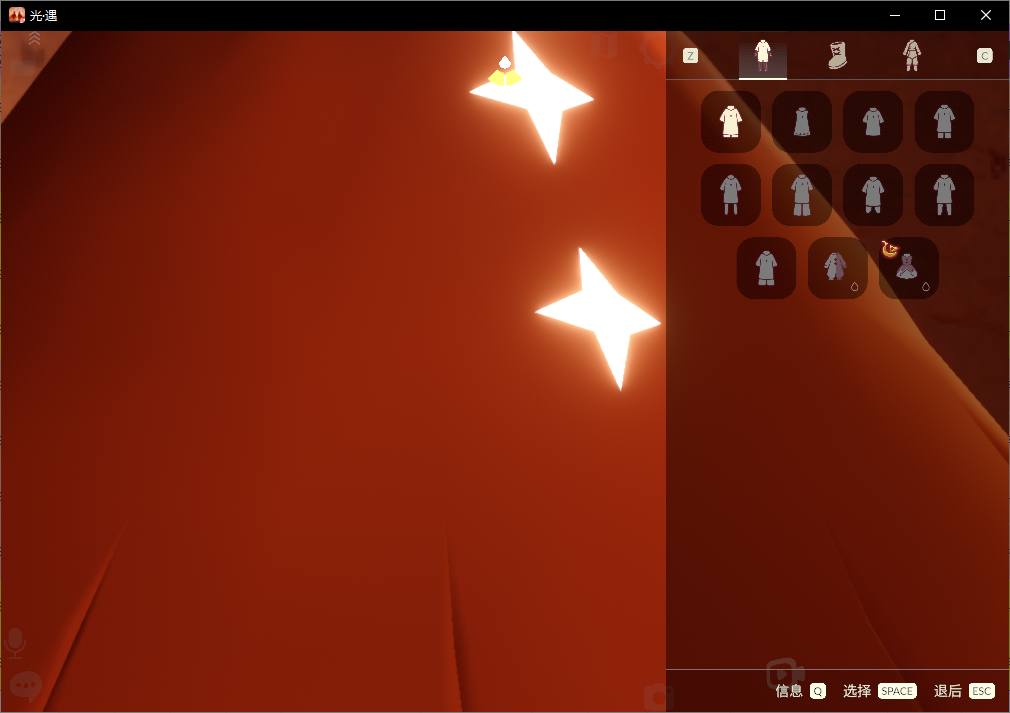Click the 退后 back label
Viewport: 1010px width, 713px height.
[x=948, y=691]
